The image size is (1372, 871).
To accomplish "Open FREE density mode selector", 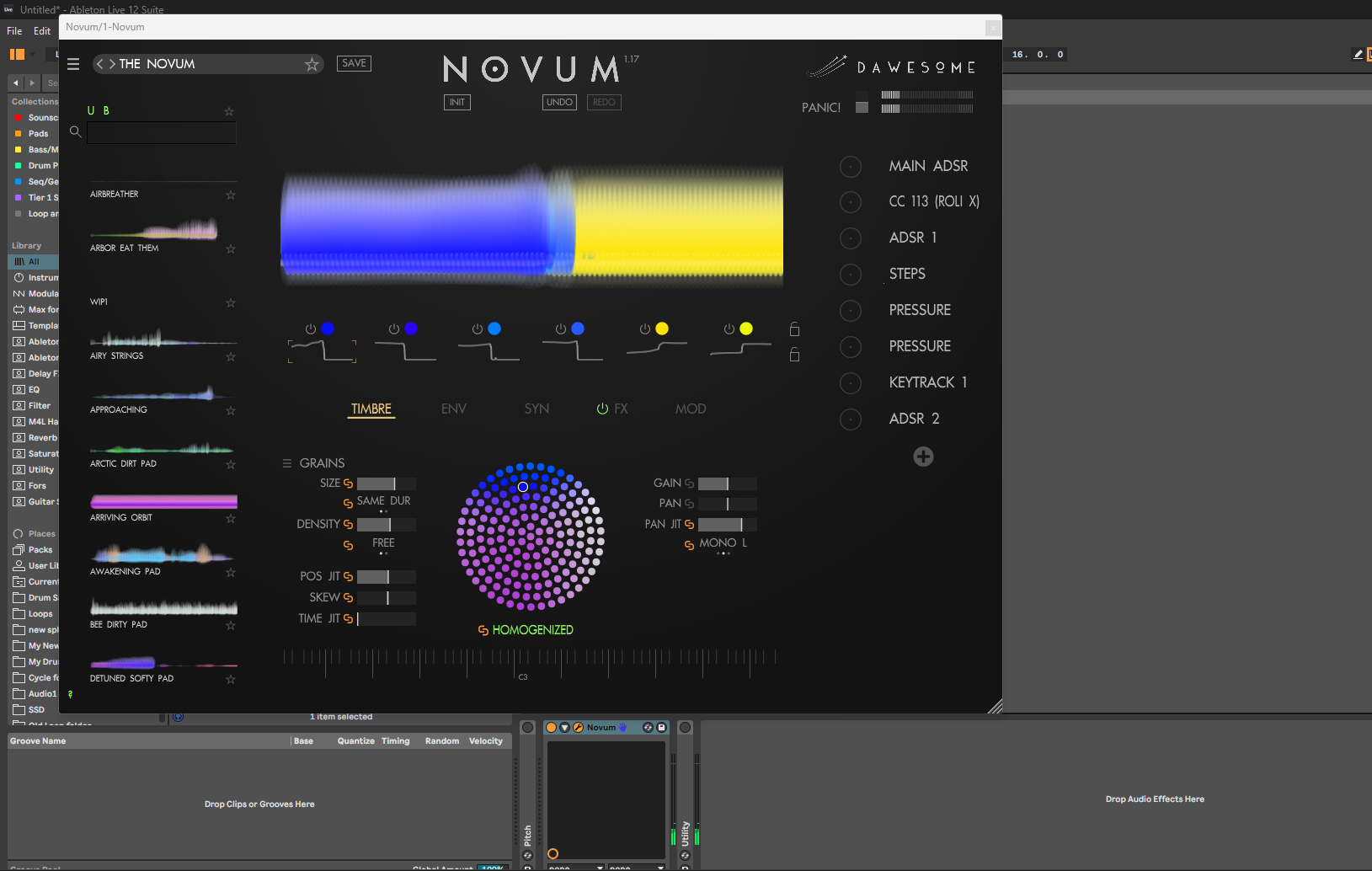I will pos(383,543).
